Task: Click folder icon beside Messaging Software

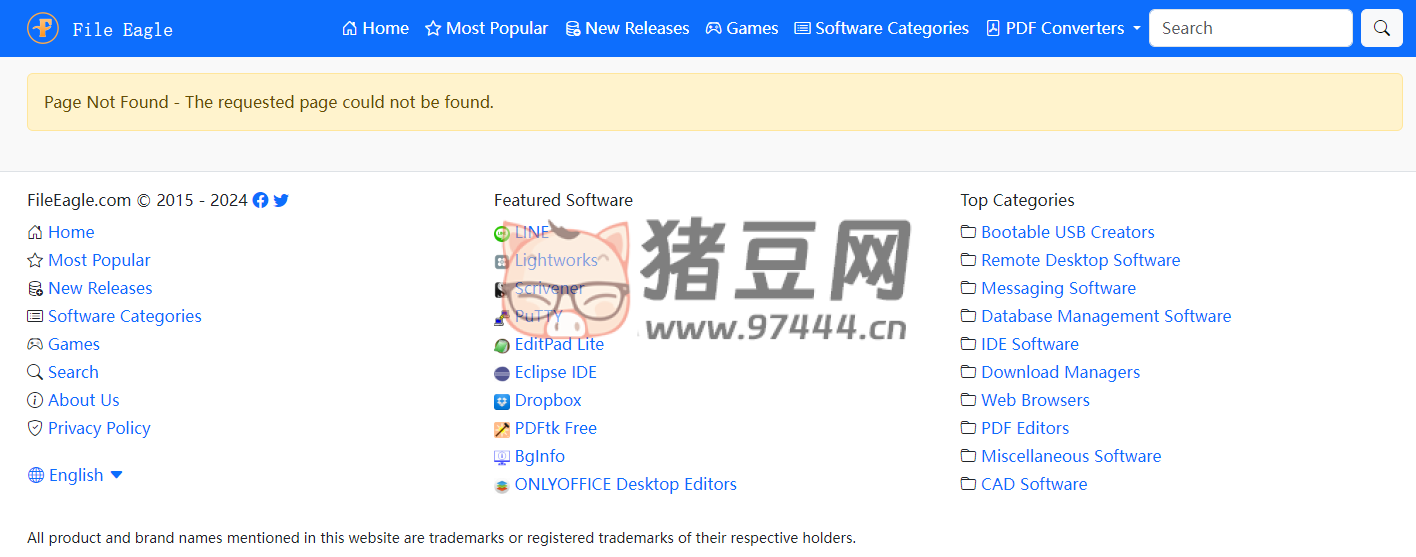Action: (x=968, y=288)
